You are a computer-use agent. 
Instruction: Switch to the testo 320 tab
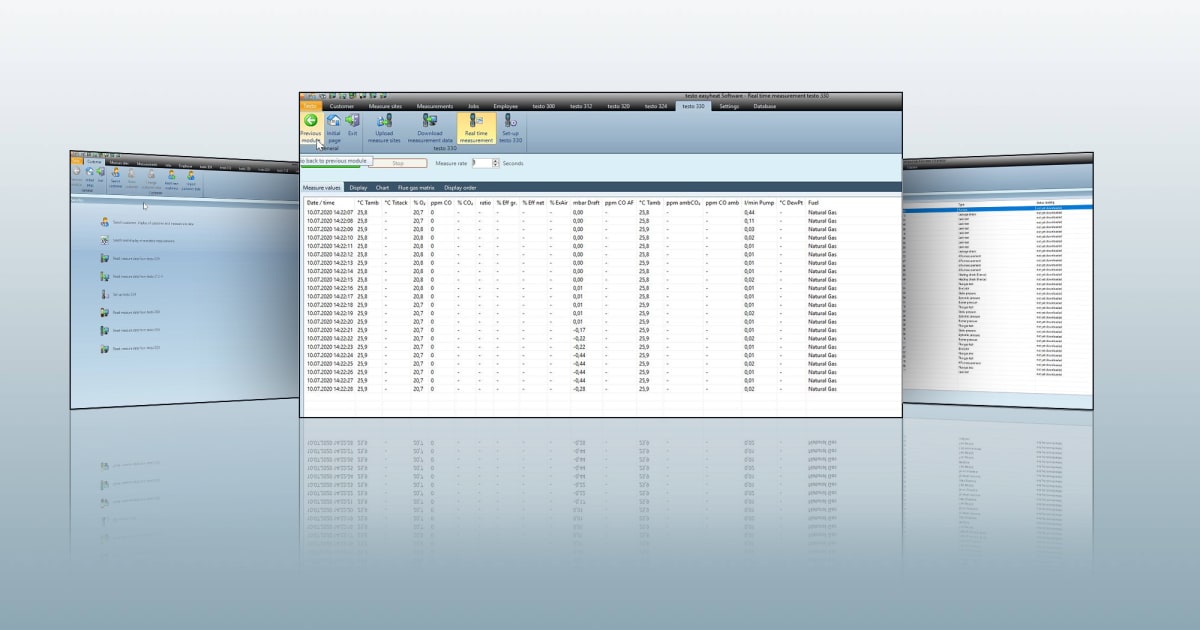pyautogui.click(x=618, y=106)
